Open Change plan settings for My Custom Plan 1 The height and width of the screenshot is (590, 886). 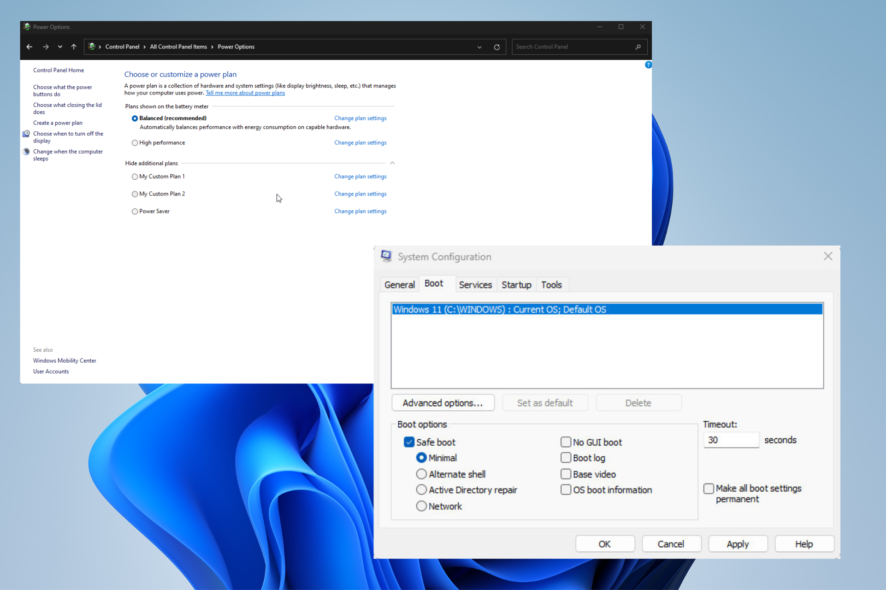click(361, 177)
